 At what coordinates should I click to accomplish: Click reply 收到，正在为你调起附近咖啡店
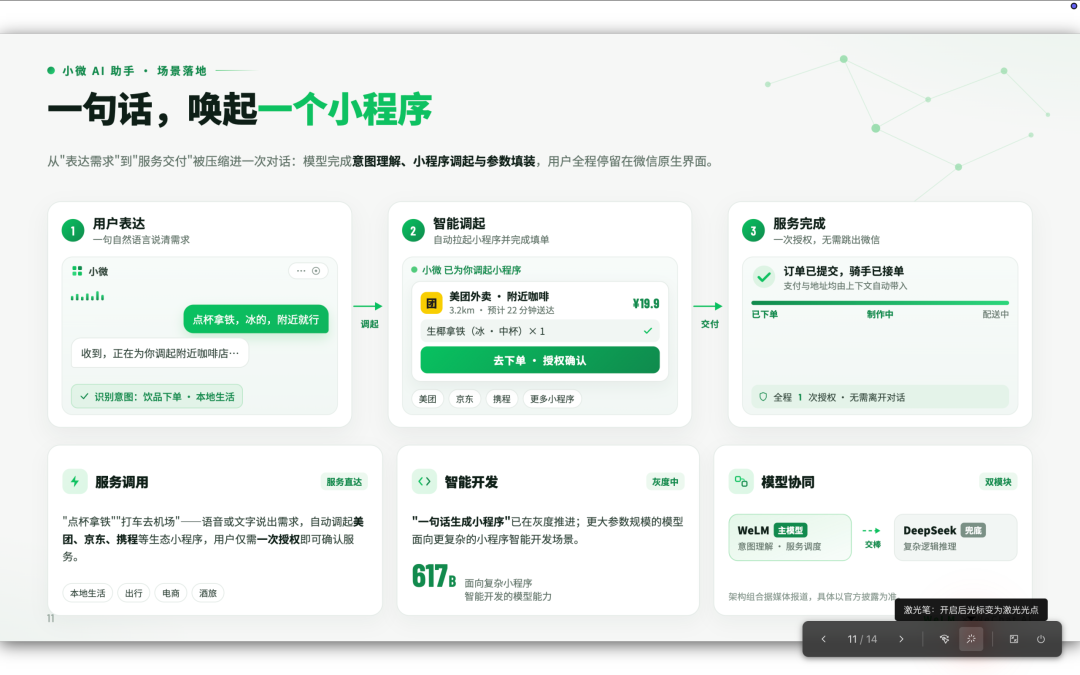tap(160, 353)
